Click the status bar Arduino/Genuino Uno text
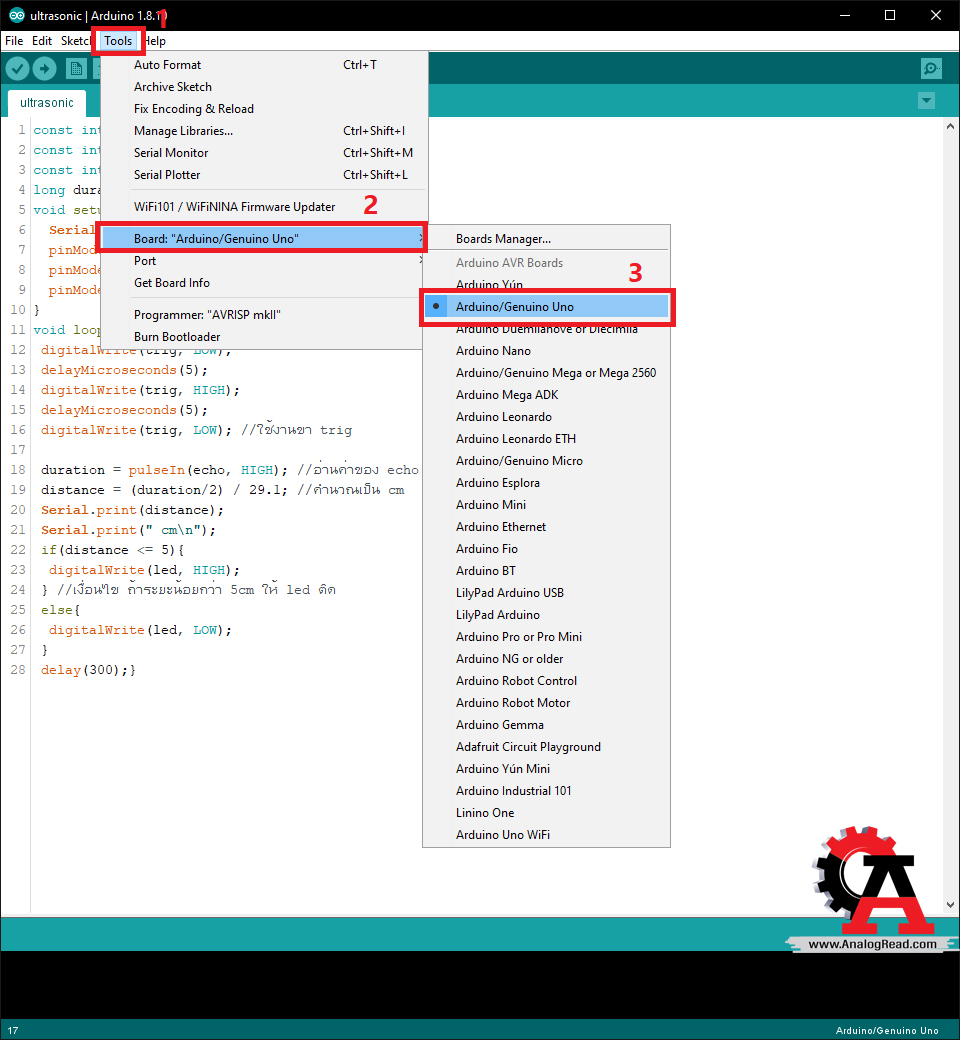Image resolution: width=960 pixels, height=1040 pixels. (x=887, y=1030)
